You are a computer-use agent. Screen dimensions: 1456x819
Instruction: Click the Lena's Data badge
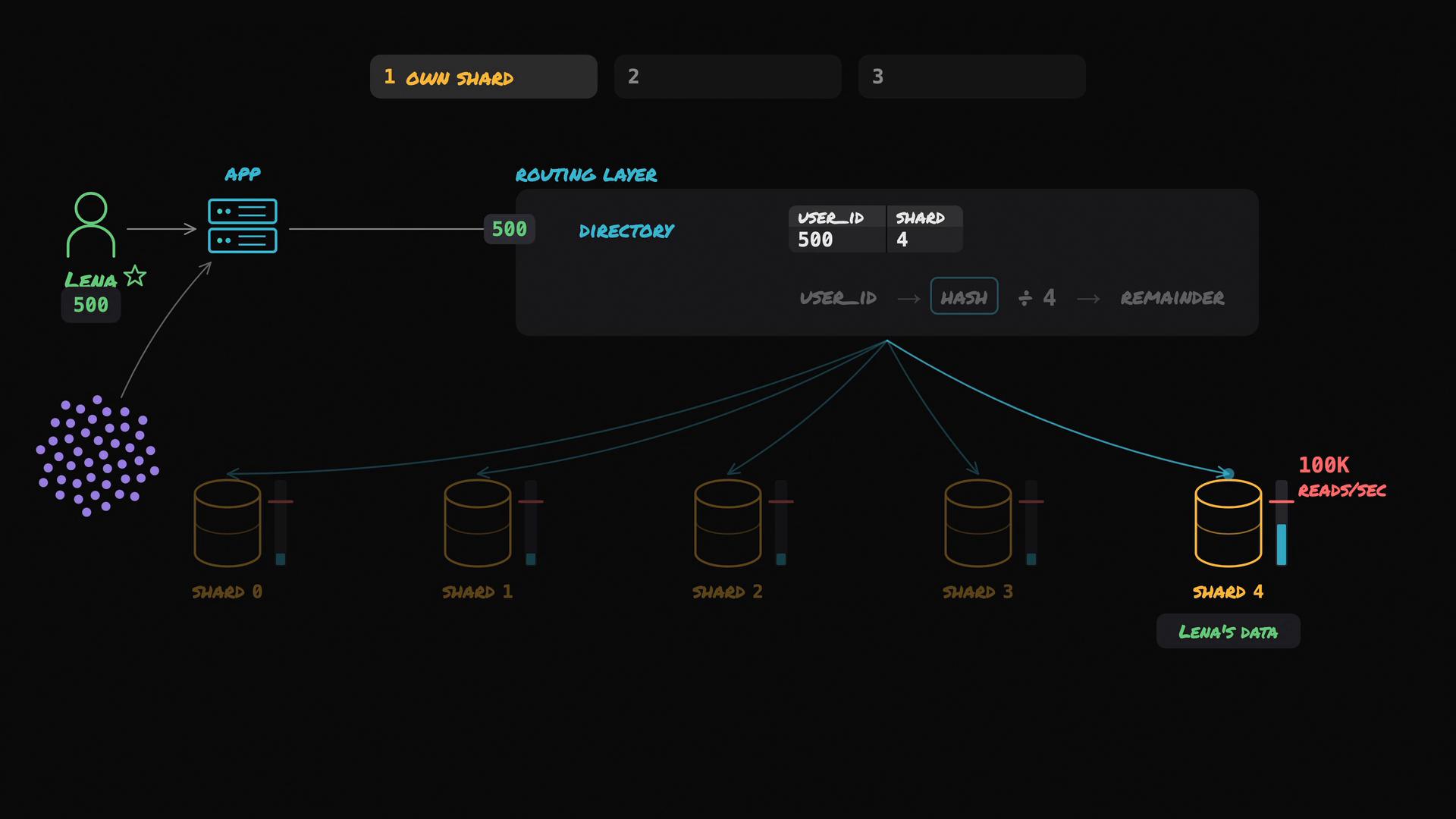(x=1228, y=631)
